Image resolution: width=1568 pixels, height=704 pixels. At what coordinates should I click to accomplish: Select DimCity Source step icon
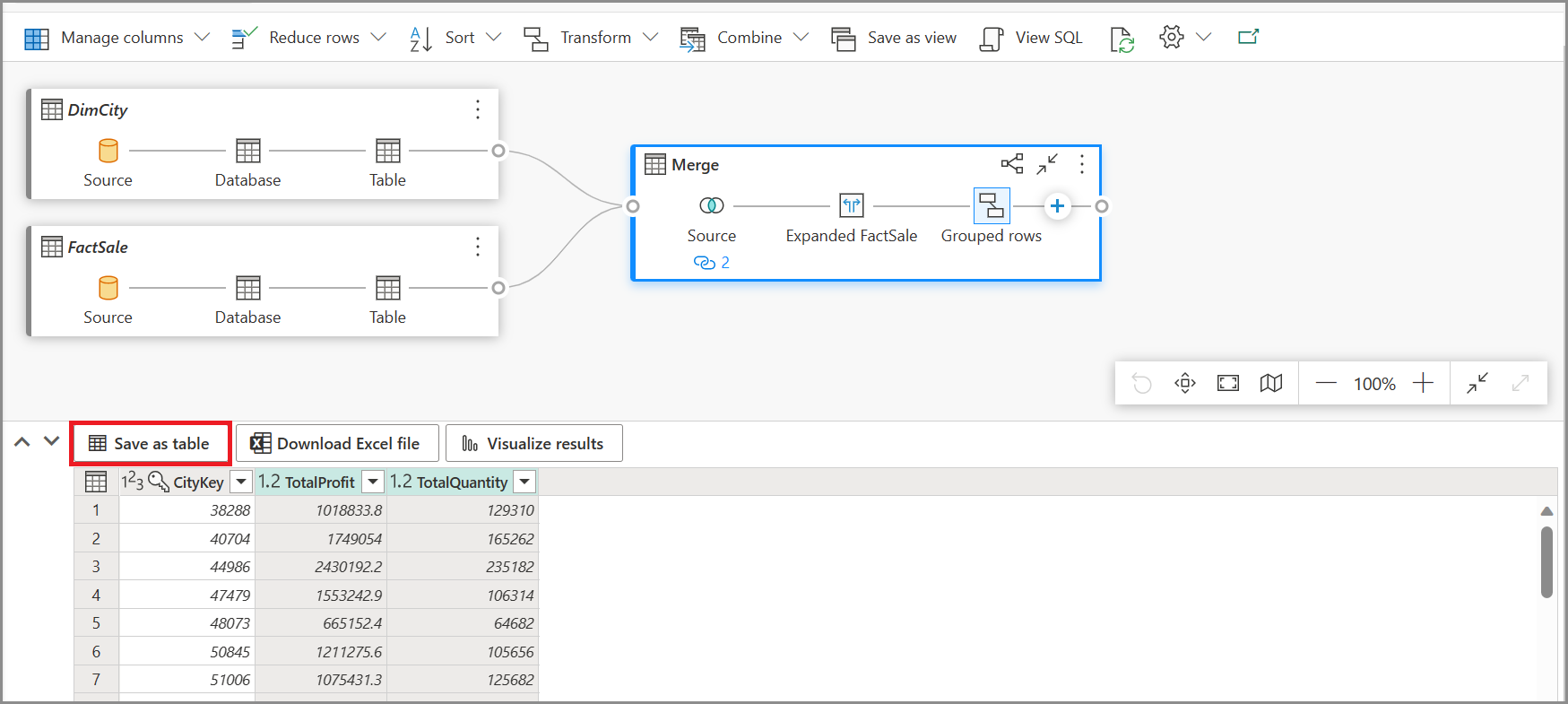tap(108, 151)
